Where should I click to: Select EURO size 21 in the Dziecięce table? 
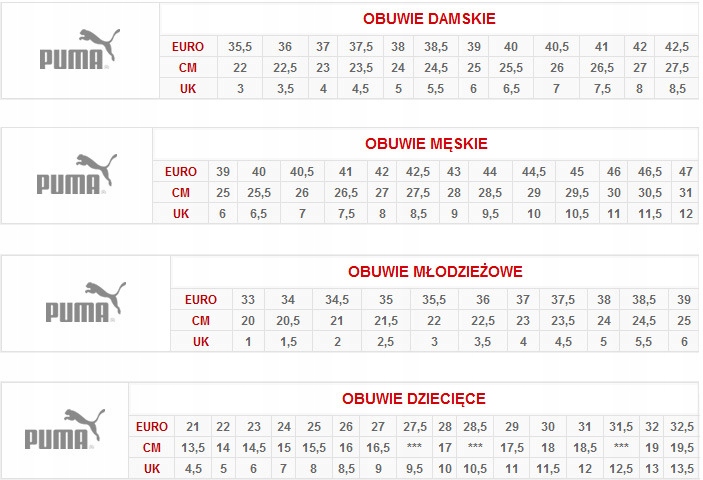[x=192, y=427]
